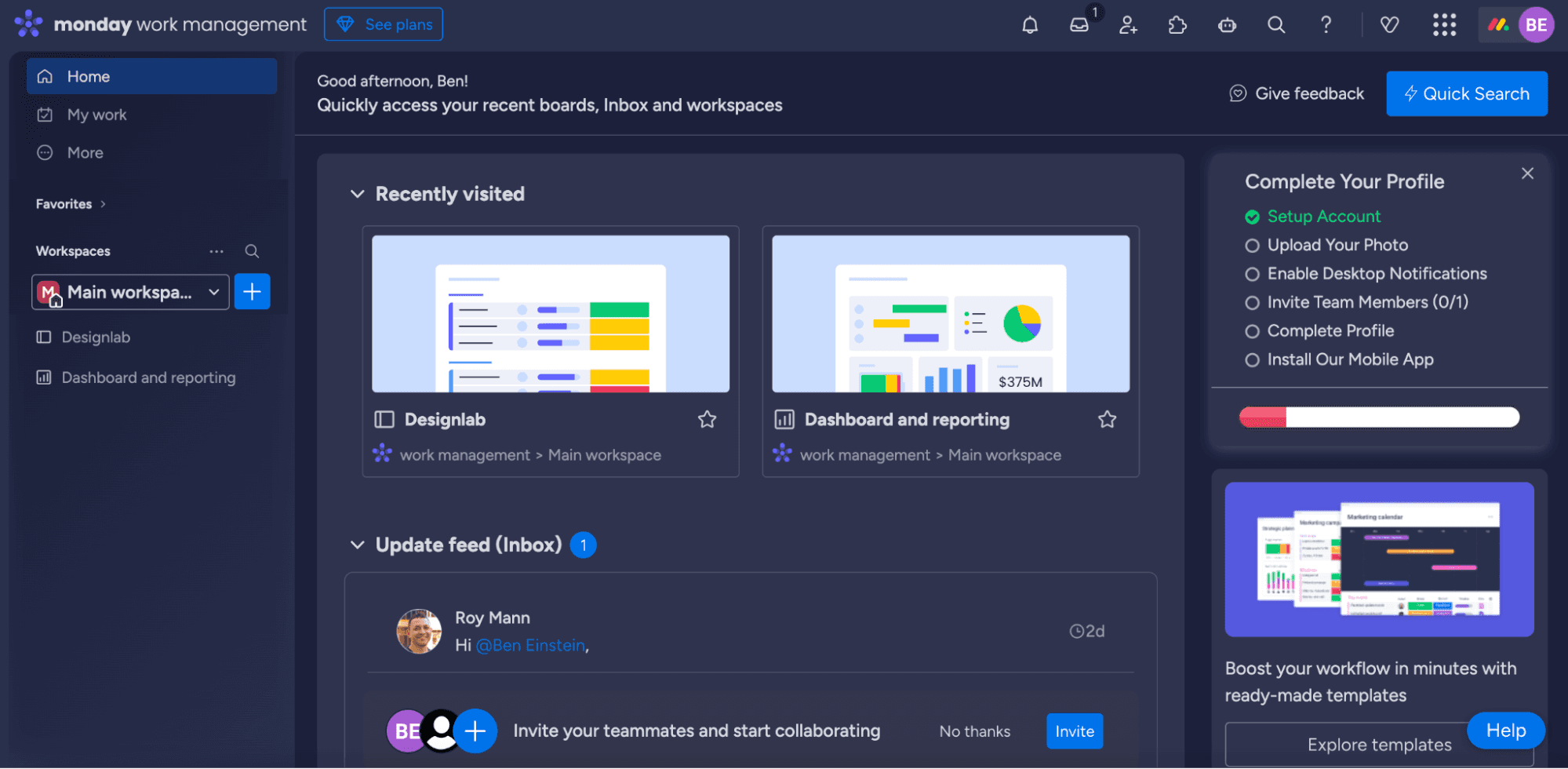The height and width of the screenshot is (769, 1568).
Task: Open the autopilot robot icon
Action: coord(1227,25)
